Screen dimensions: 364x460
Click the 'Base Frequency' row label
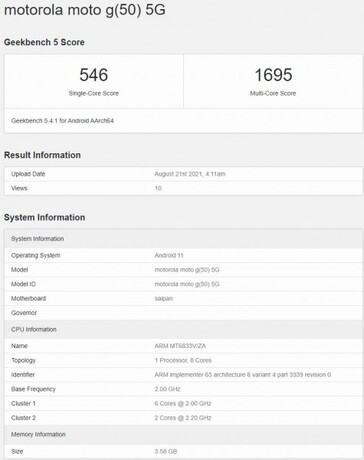tap(33, 389)
